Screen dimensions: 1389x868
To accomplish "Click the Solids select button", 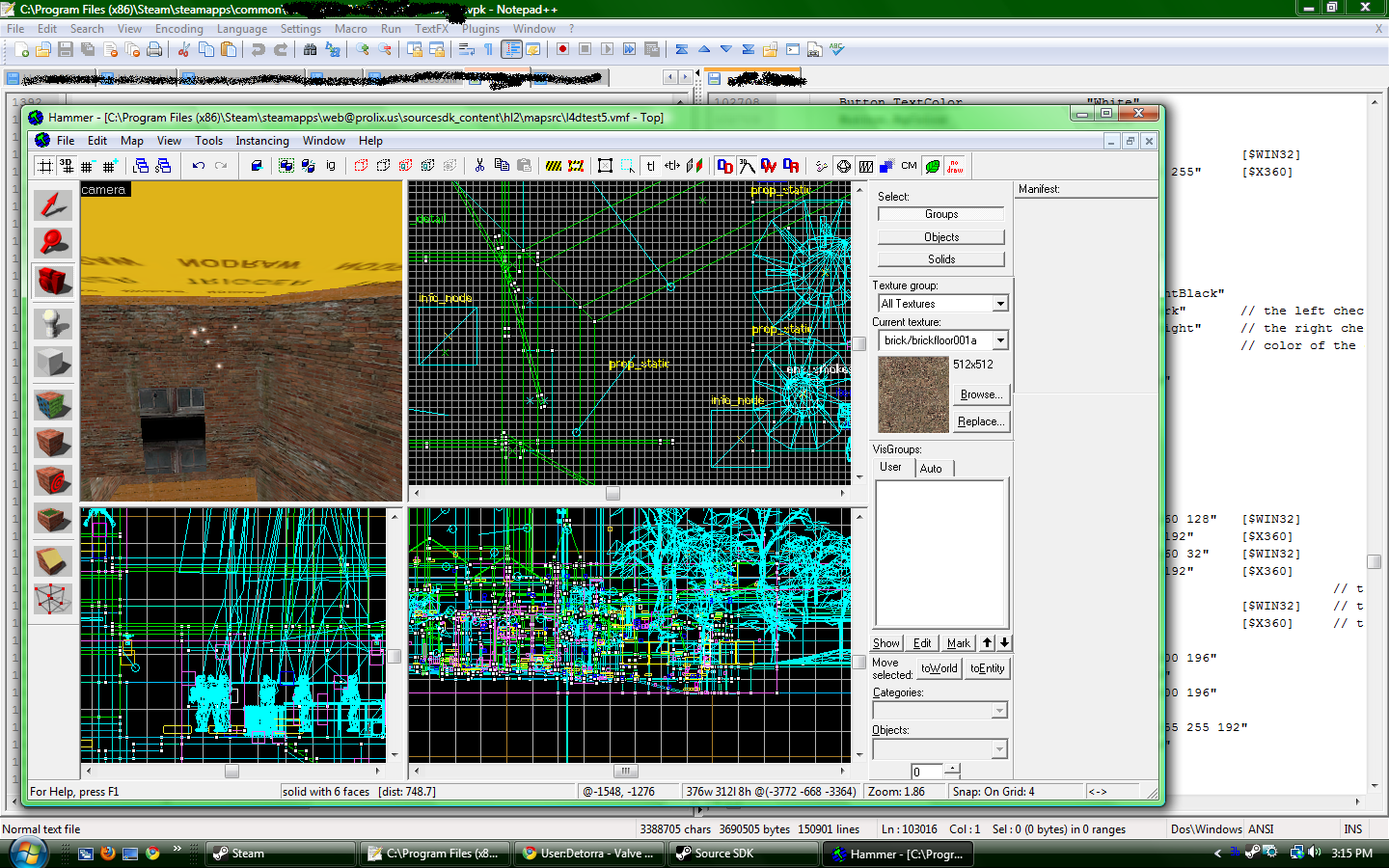I will point(941,259).
